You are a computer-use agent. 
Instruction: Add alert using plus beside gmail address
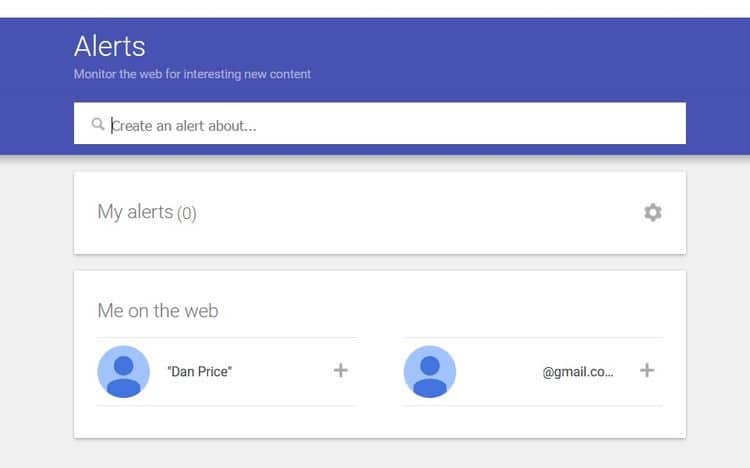[647, 370]
